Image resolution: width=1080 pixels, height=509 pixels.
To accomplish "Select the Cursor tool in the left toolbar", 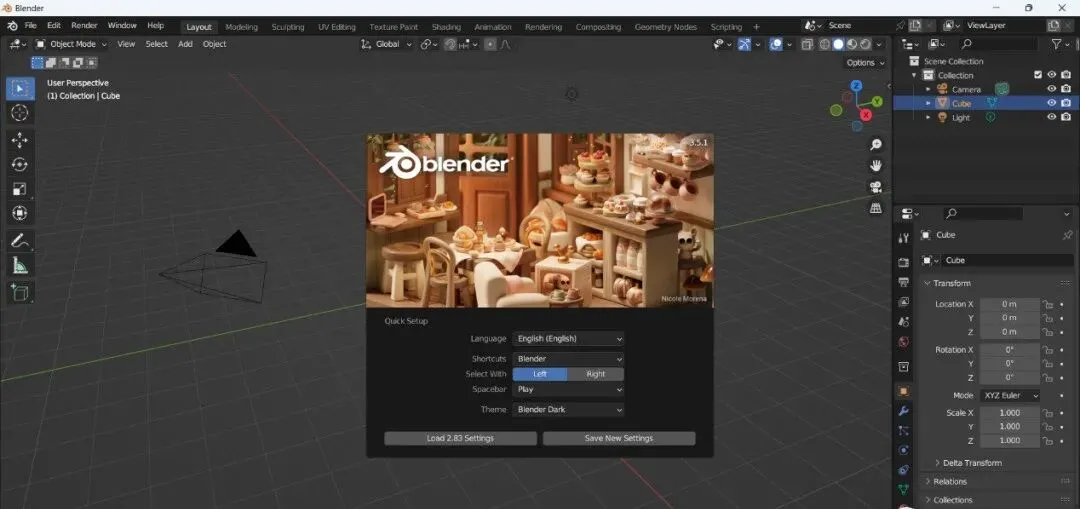I will tap(19, 113).
